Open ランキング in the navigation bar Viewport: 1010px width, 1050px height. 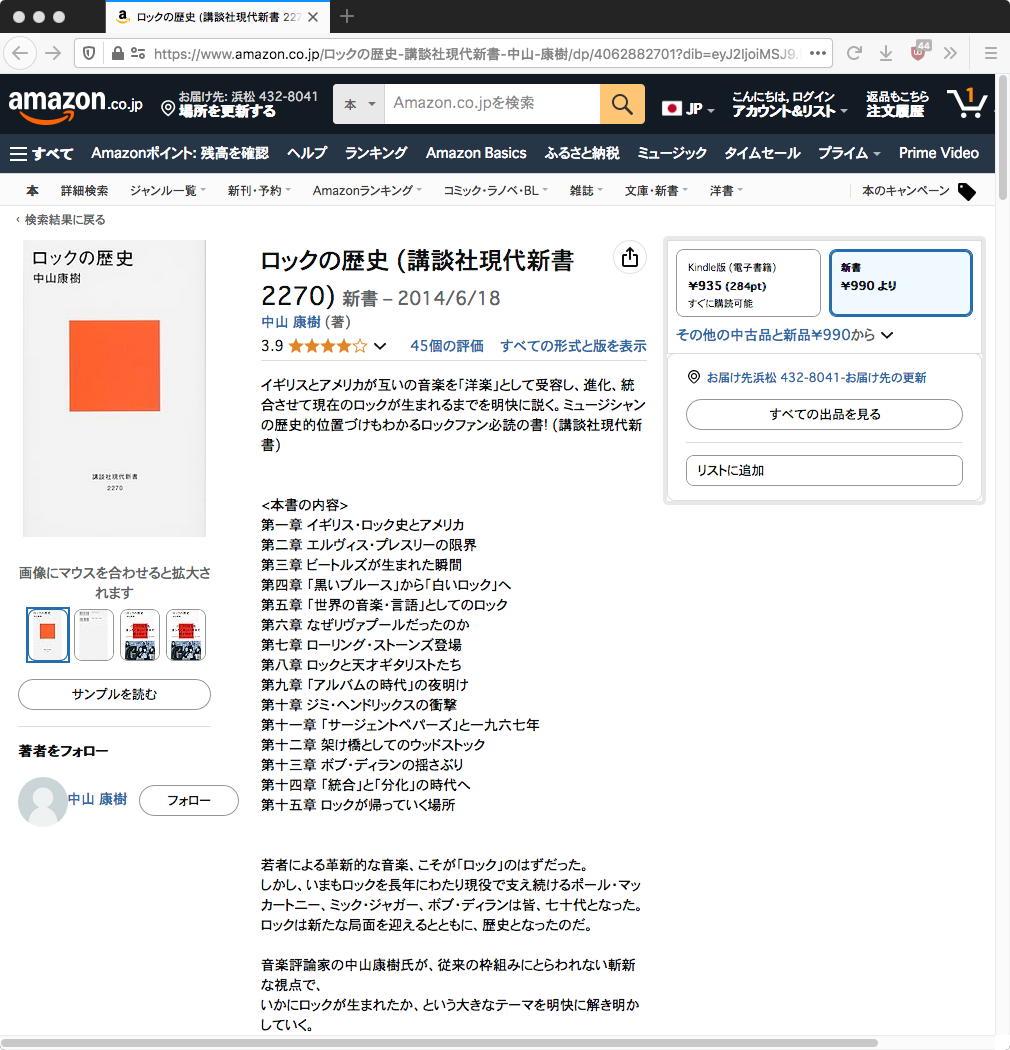click(376, 153)
